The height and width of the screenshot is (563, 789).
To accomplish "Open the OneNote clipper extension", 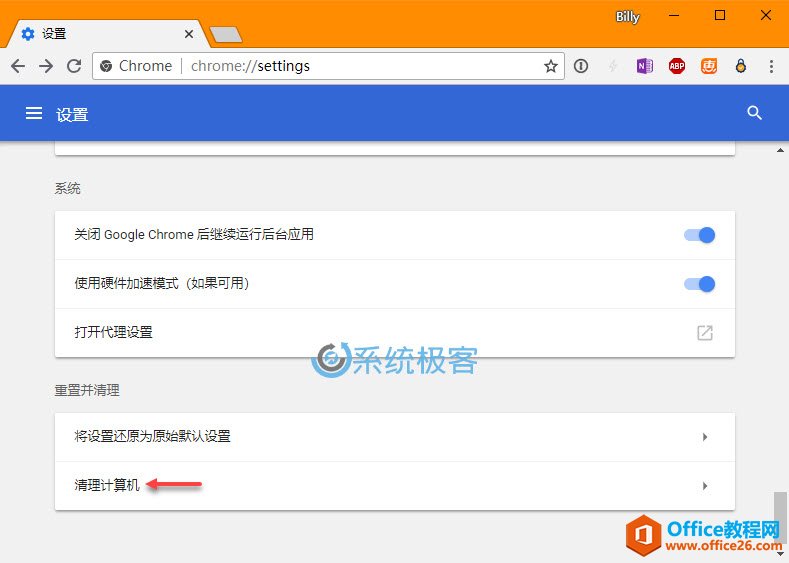I will [x=645, y=66].
